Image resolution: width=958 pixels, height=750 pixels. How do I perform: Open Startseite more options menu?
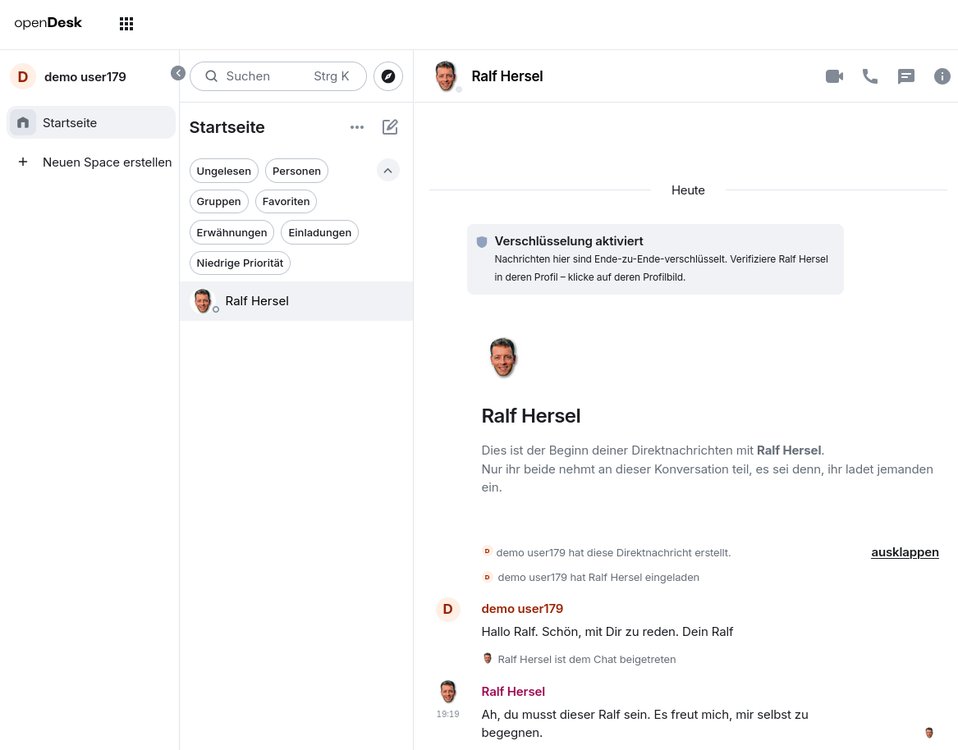click(x=357, y=127)
